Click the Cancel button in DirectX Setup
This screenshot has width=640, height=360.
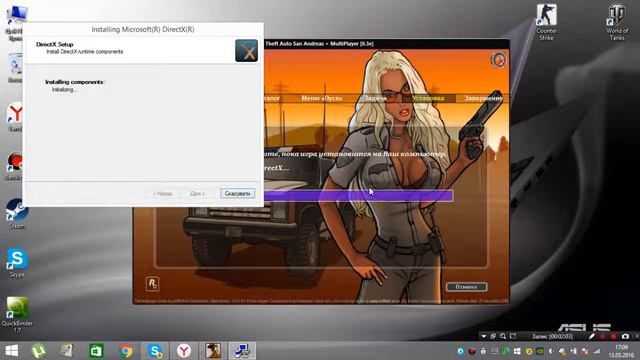pyautogui.click(x=238, y=193)
